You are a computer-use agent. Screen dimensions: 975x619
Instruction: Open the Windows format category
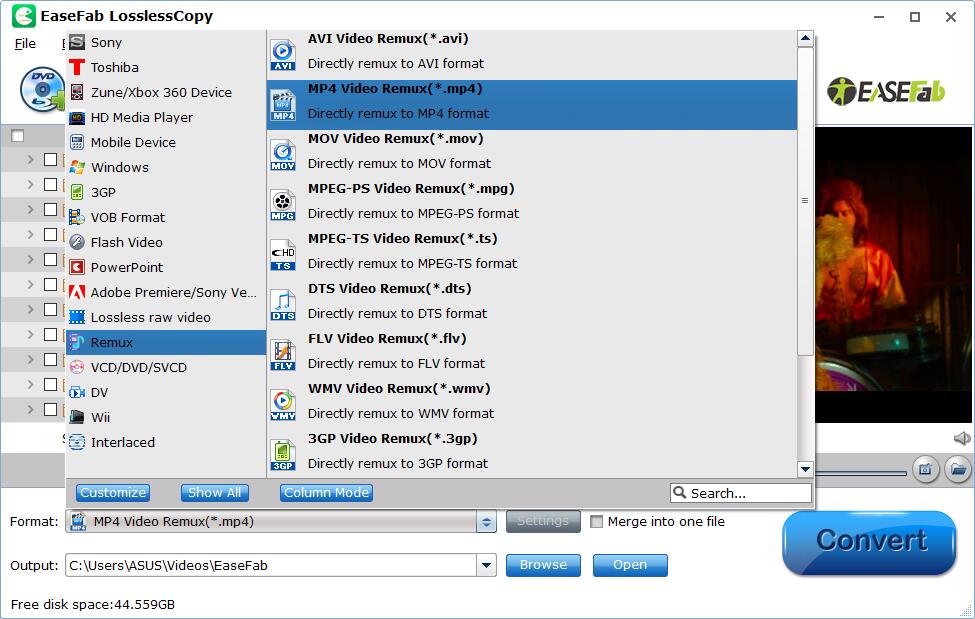(166, 167)
